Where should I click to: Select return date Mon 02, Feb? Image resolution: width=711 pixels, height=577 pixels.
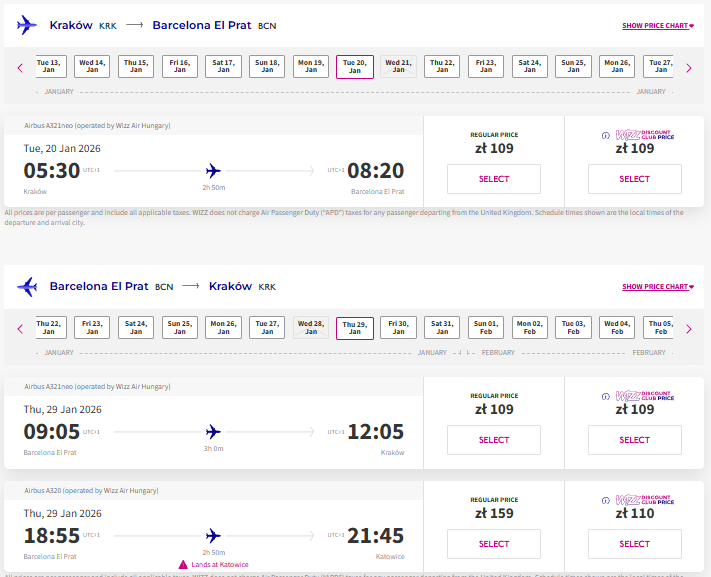tap(530, 327)
